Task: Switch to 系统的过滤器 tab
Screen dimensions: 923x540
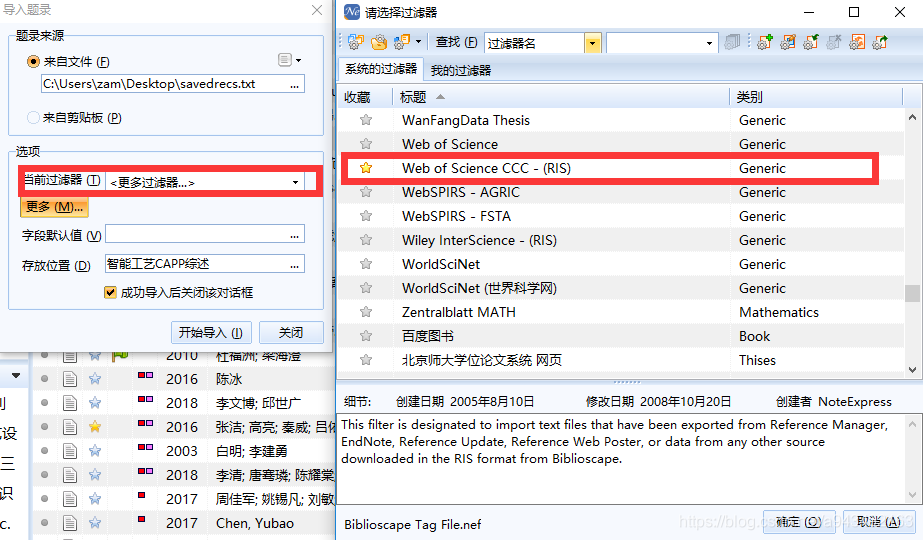Action: point(381,69)
